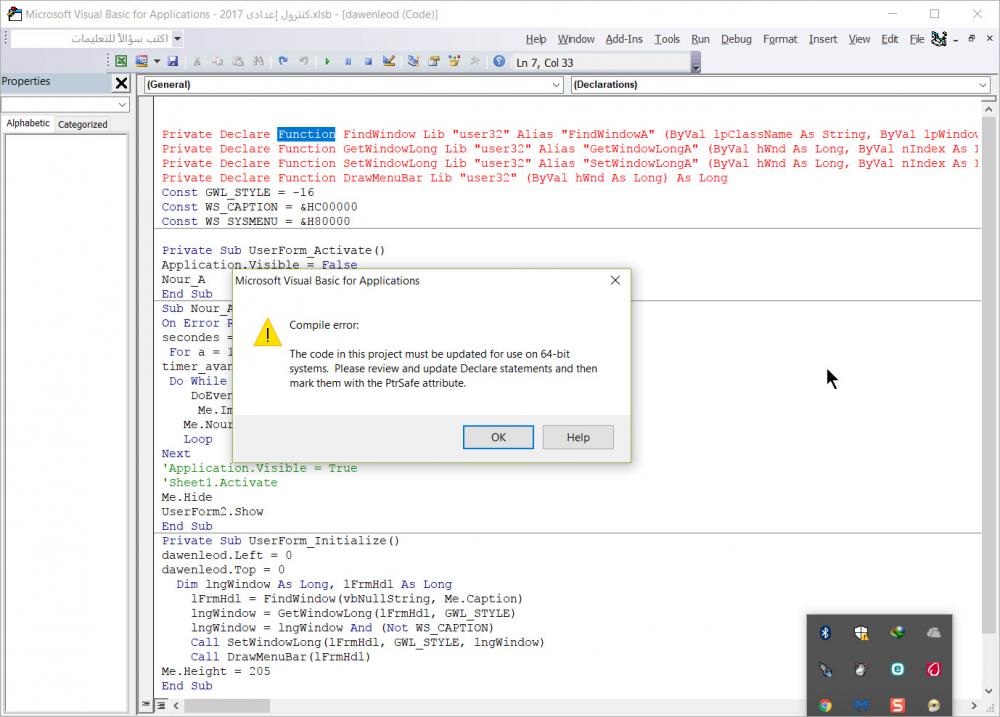This screenshot has height=717, width=1000.
Task: Click the code line UserForm2.Show
Action: (x=212, y=512)
